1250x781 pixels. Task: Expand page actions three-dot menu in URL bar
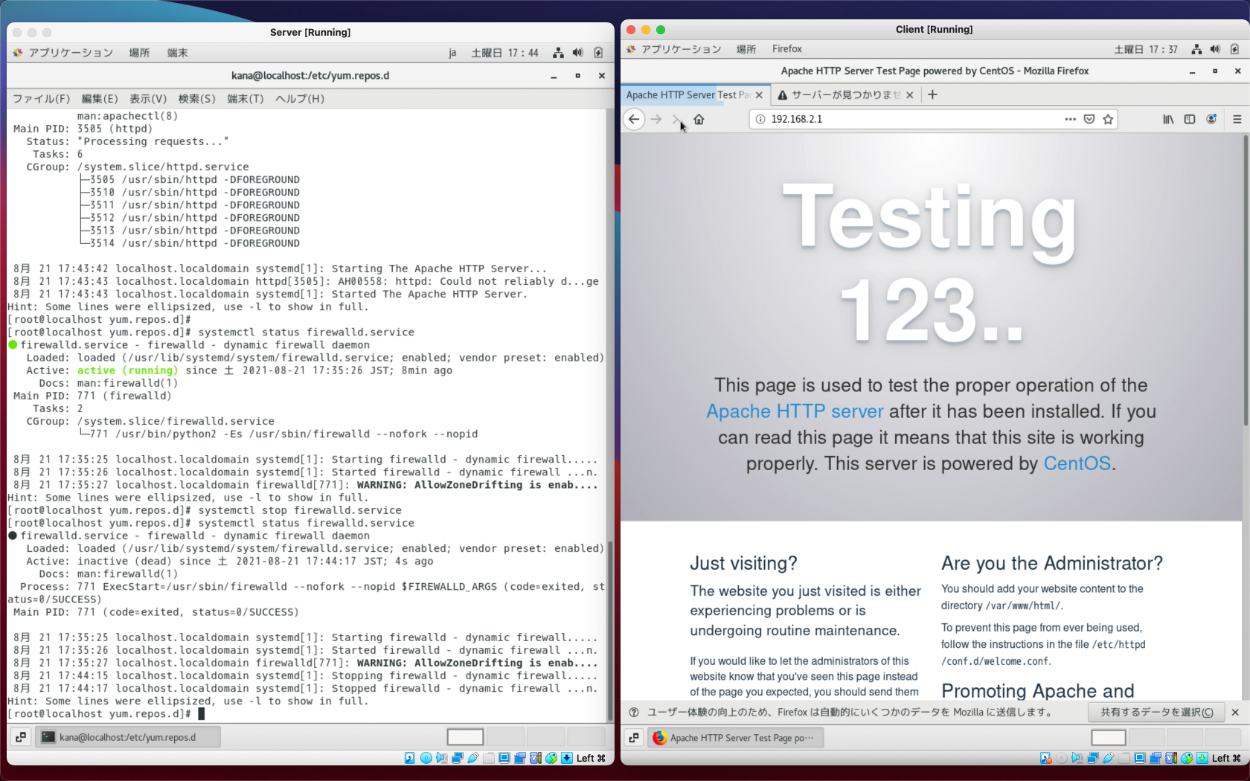[x=1070, y=119]
